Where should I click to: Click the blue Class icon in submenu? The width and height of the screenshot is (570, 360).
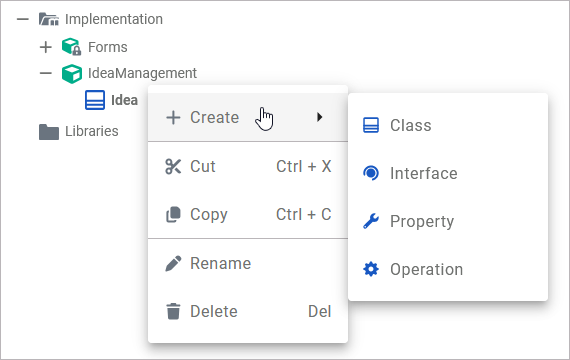371,125
